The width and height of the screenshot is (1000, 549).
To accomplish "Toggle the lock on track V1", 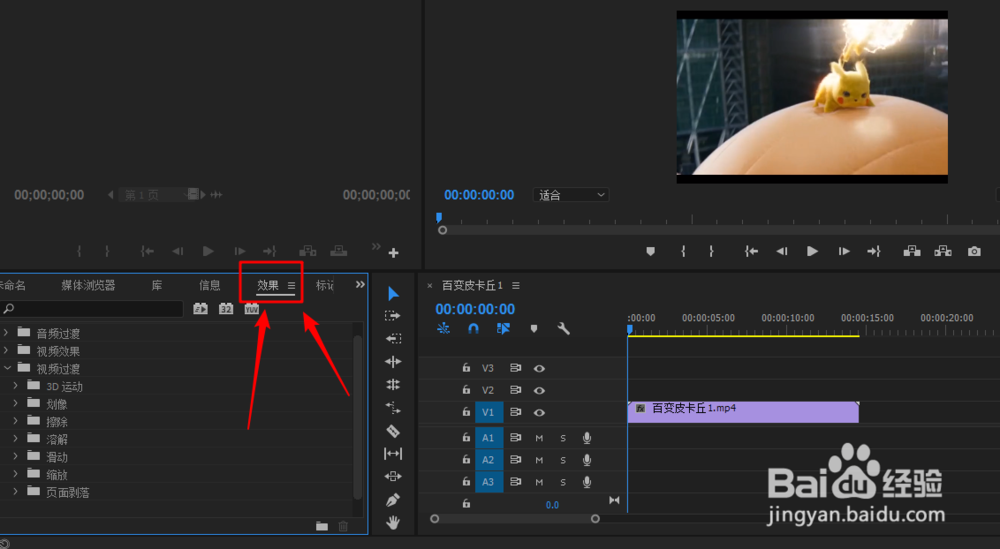I will click(x=466, y=412).
